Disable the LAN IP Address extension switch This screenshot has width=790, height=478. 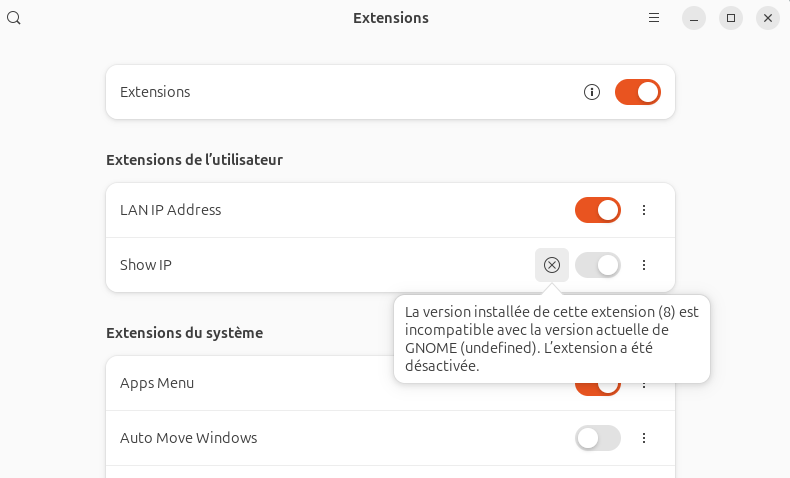coord(597,210)
